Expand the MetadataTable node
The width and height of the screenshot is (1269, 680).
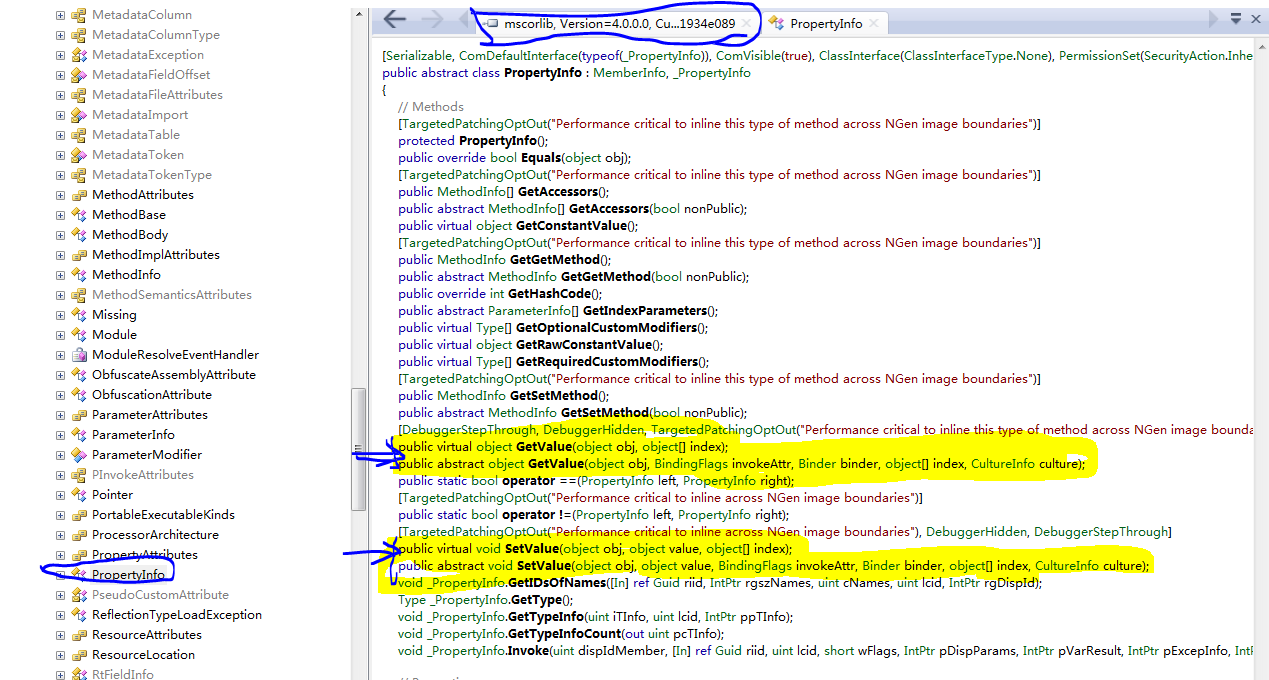coord(60,135)
